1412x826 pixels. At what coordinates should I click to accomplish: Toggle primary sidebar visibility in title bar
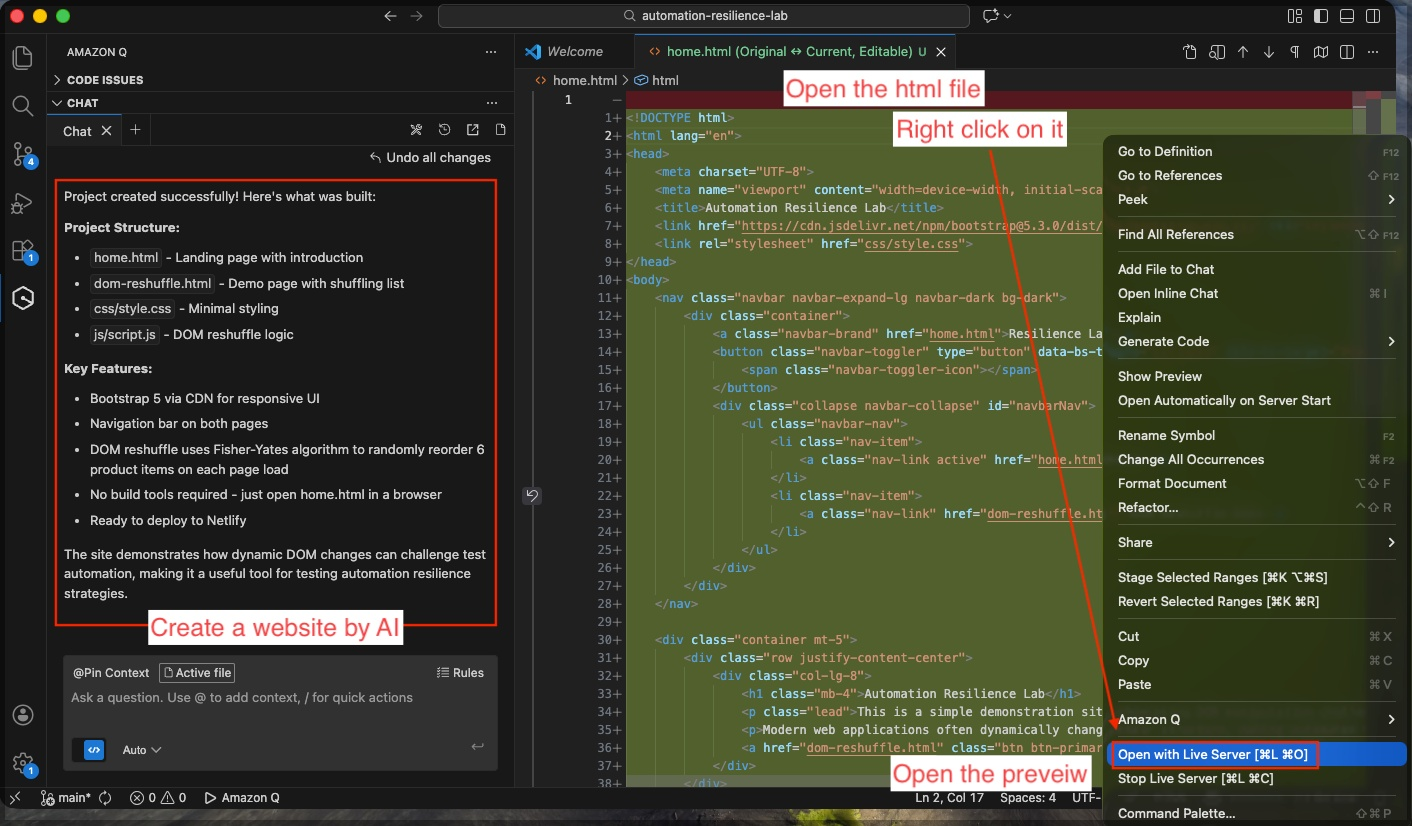(1322, 16)
